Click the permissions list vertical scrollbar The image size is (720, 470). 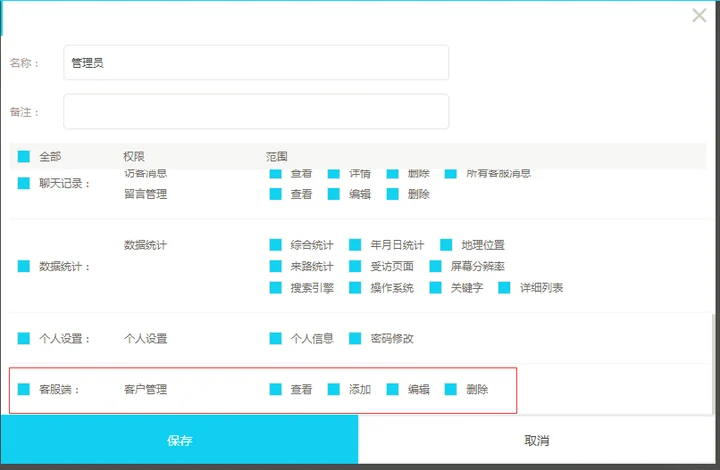[713, 363]
